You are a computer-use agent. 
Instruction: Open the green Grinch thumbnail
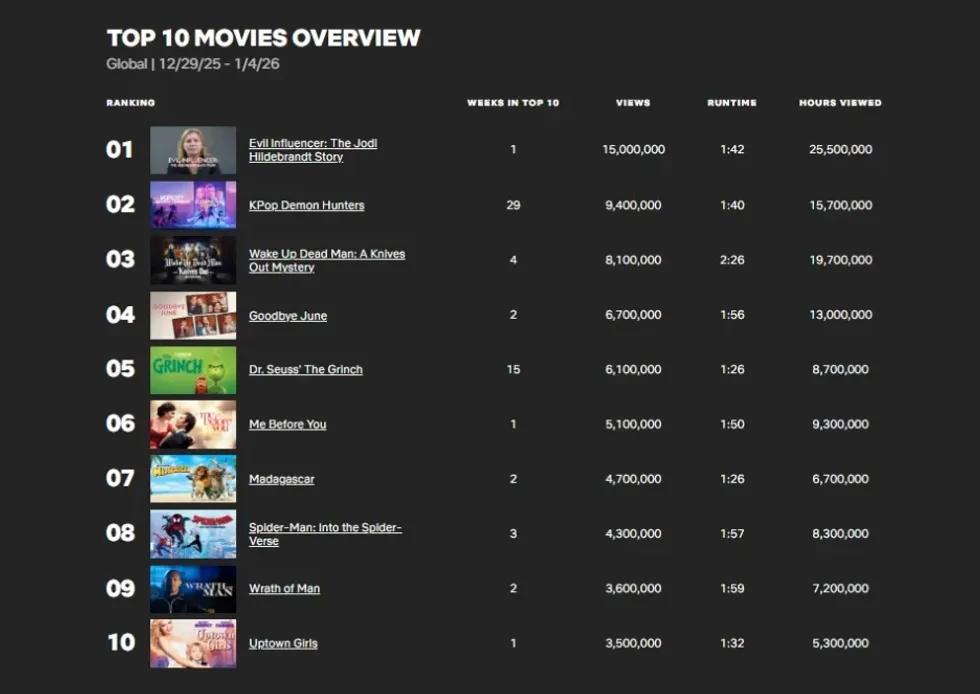193,370
